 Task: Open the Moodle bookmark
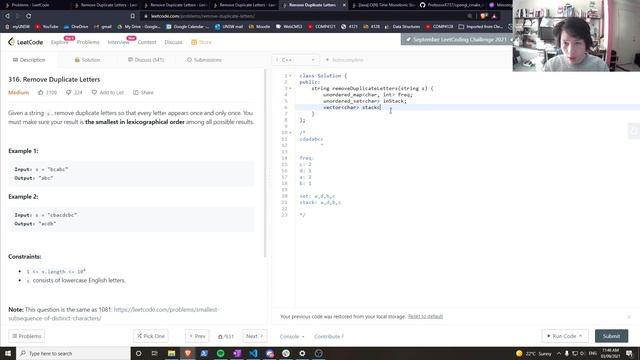260,27
